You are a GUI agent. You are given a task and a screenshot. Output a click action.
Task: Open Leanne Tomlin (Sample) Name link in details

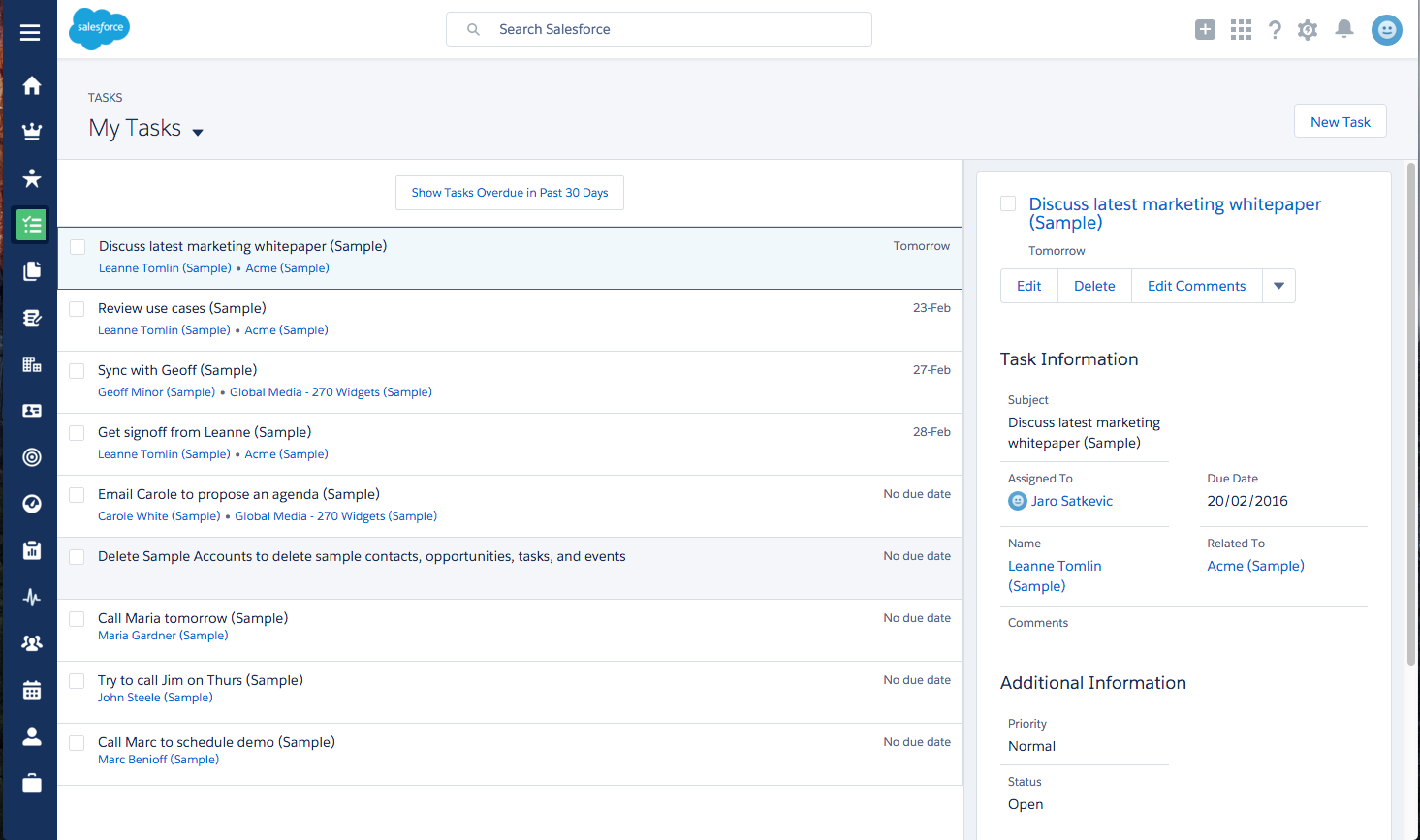pyautogui.click(x=1055, y=576)
